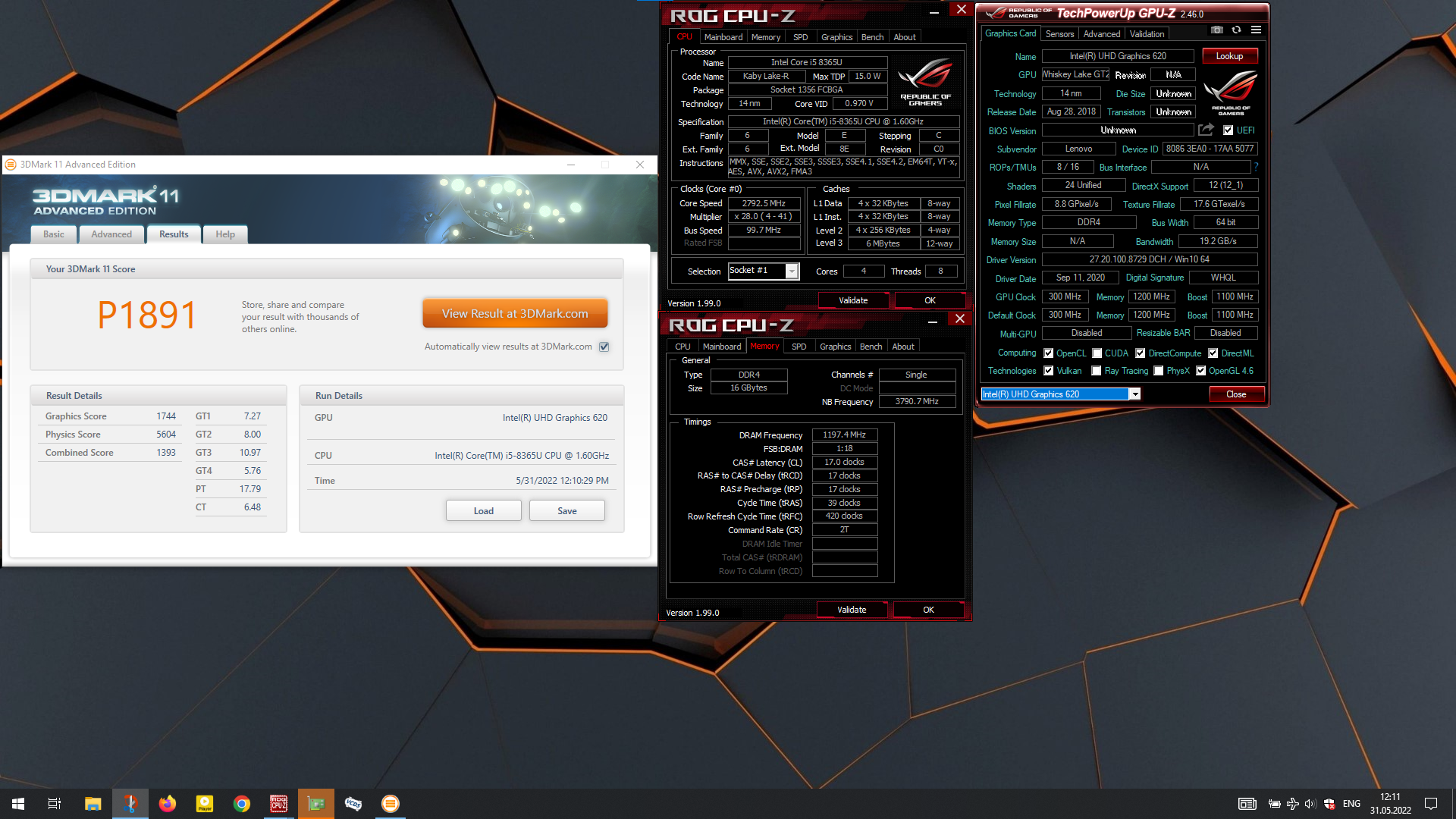Image resolution: width=1456 pixels, height=819 pixels.
Task: Toggle the DirectML checkbox
Action: click(x=1213, y=353)
